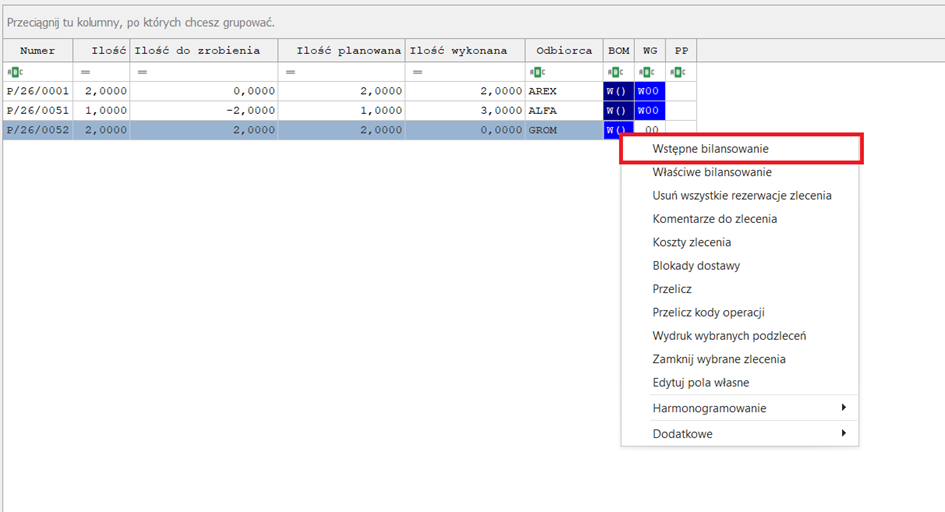Click the PP column filter operator icon
Image resolution: width=945 pixels, height=512 pixels.
[x=678, y=72]
